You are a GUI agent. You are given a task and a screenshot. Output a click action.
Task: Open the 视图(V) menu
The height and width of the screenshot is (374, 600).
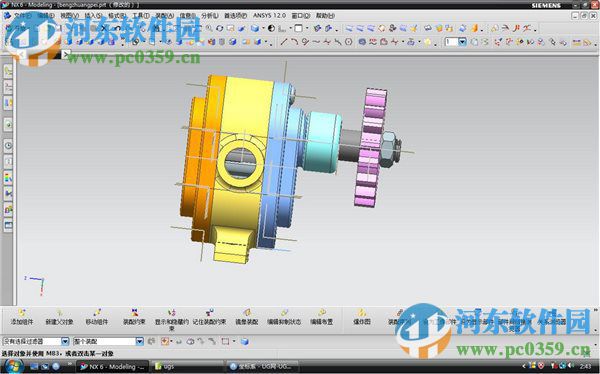click(x=69, y=16)
